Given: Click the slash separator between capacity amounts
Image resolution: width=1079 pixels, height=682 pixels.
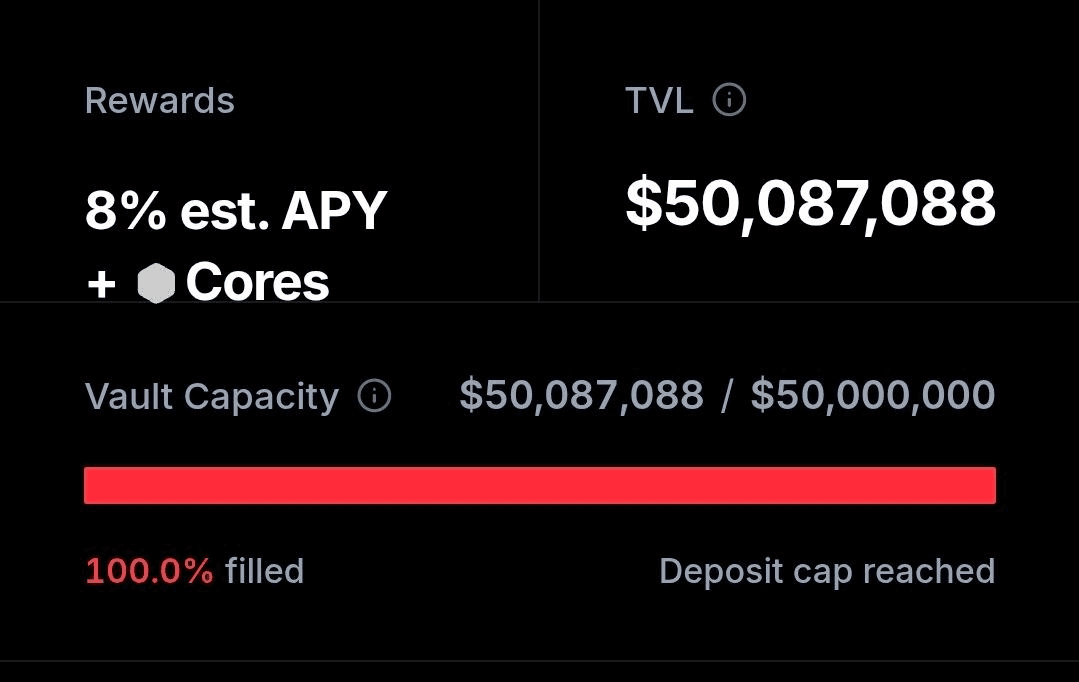Looking at the screenshot, I should pos(726,396).
